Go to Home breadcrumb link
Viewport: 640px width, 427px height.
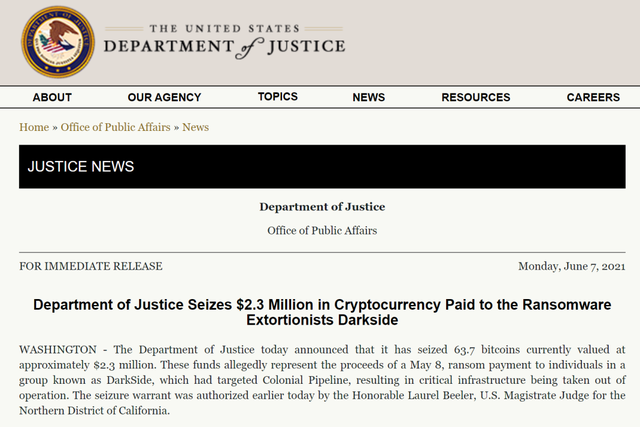[34, 127]
